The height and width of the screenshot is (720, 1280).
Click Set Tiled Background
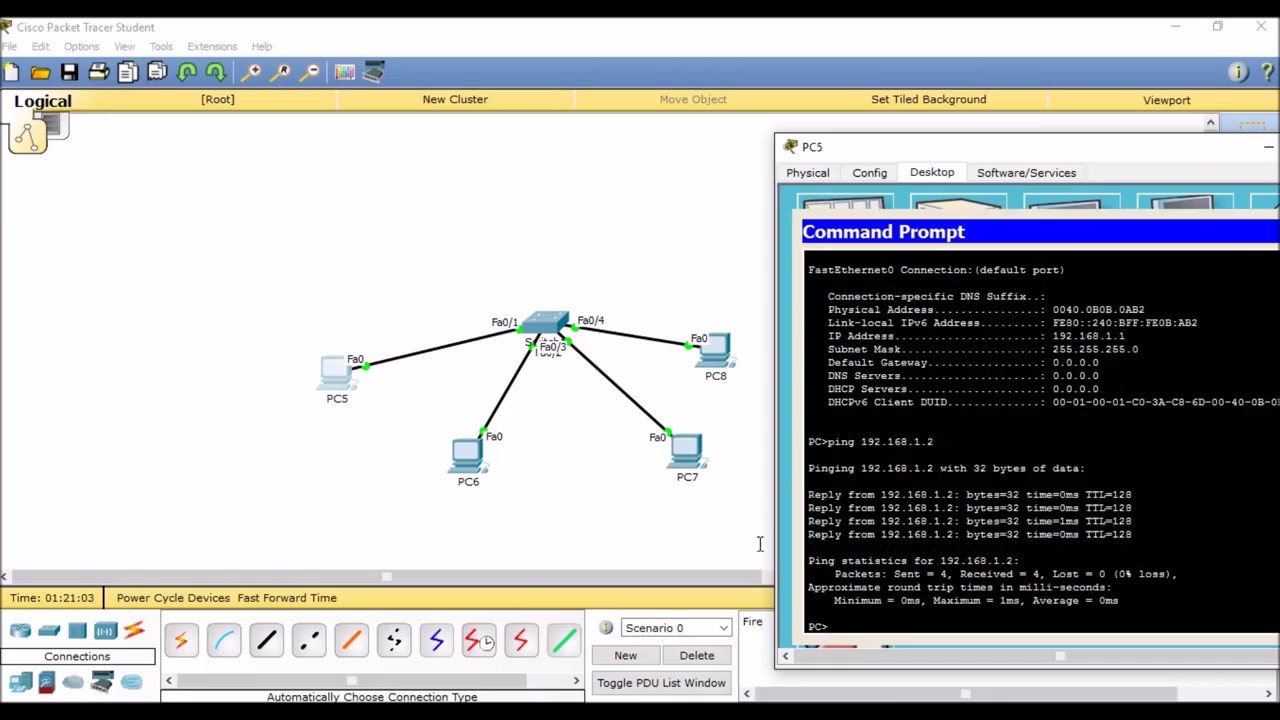pyautogui.click(x=928, y=99)
